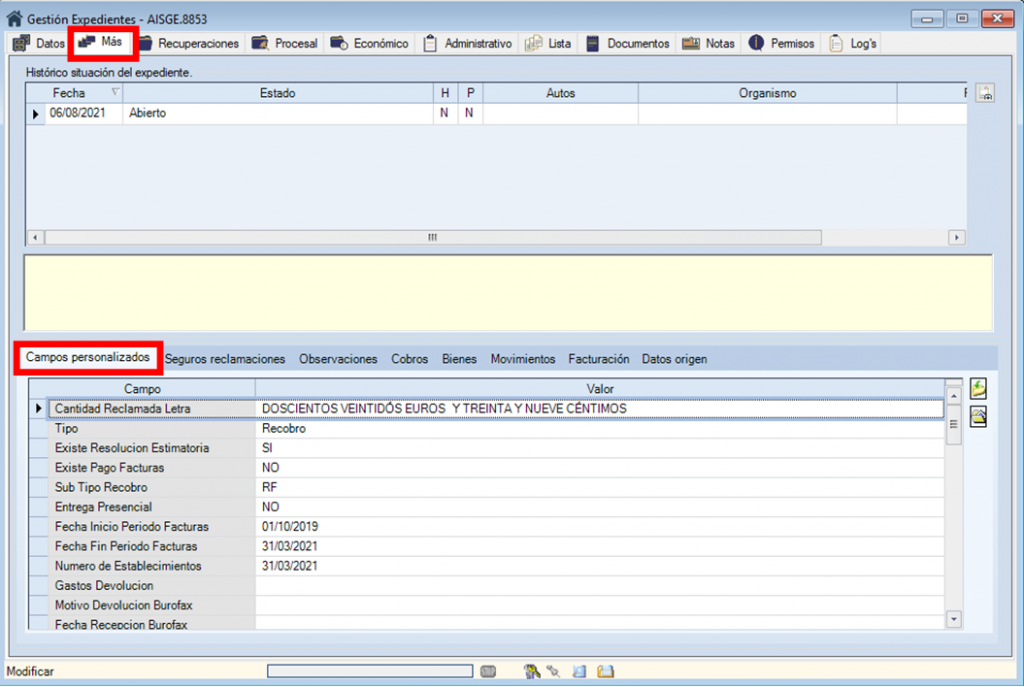Screen dimensions: 1024x687
Task: Open the Facturación sub-tab
Action: coord(598,359)
